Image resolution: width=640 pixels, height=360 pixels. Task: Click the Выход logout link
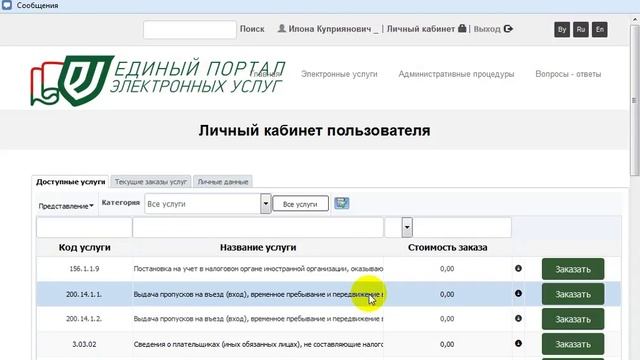[487, 29]
